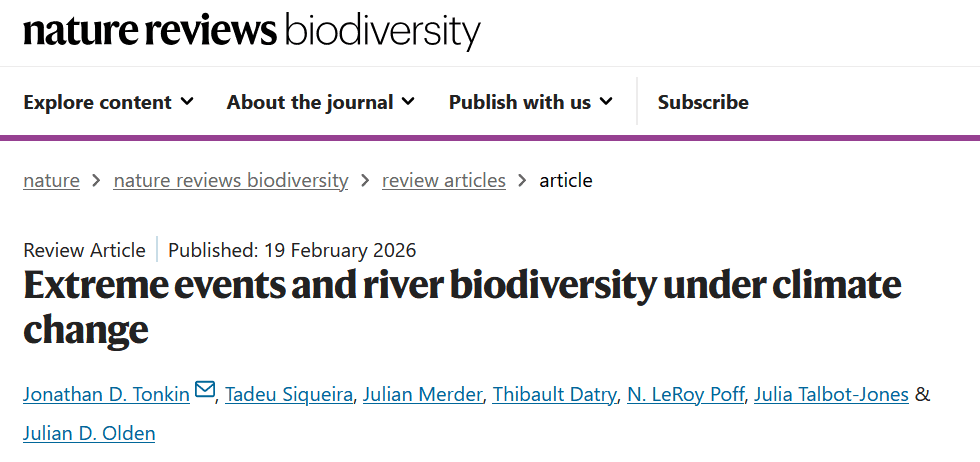The height and width of the screenshot is (462, 980).
Task: Click the chevron beside About the journal
Action: pos(408,102)
